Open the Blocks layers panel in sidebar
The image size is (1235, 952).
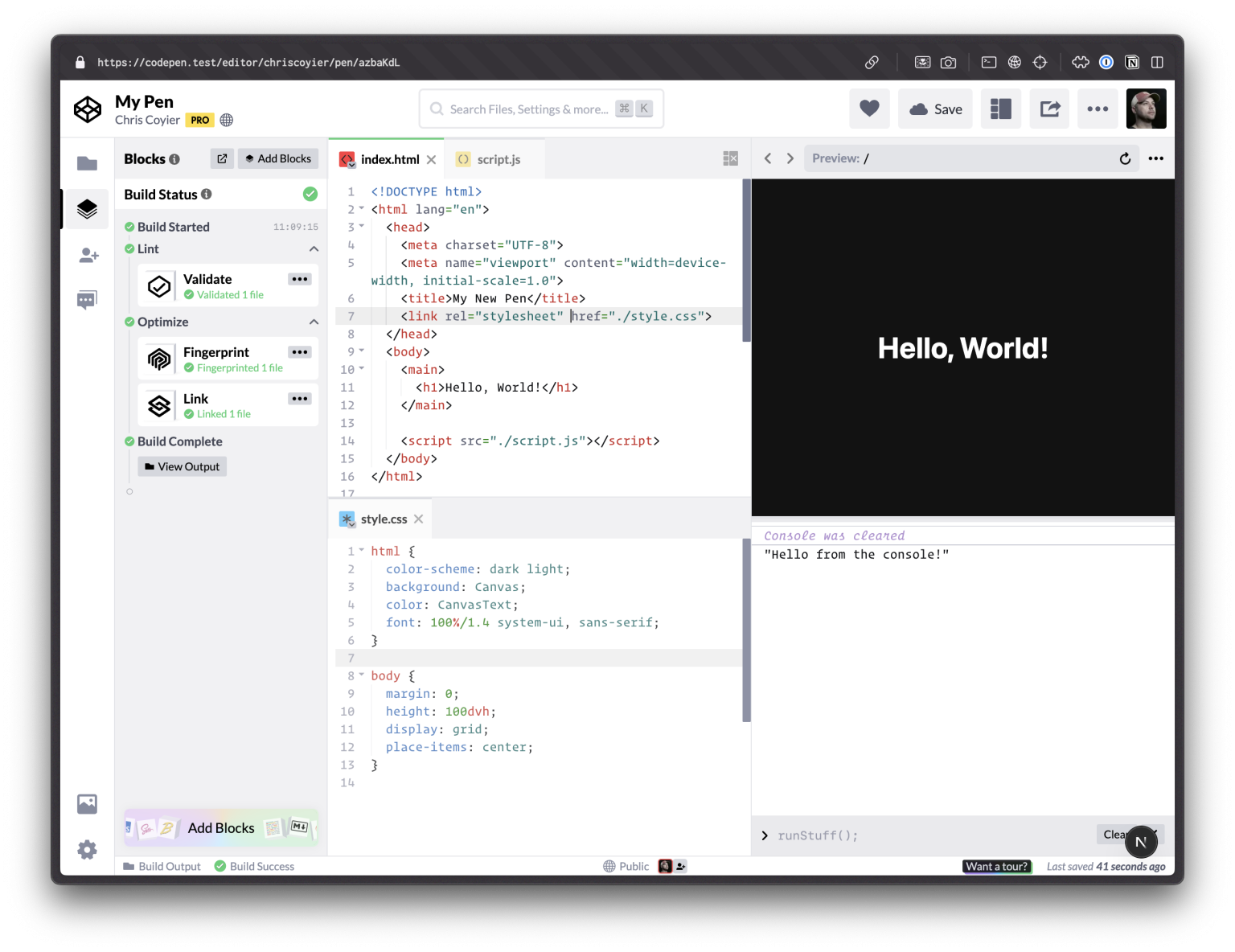[x=87, y=209]
